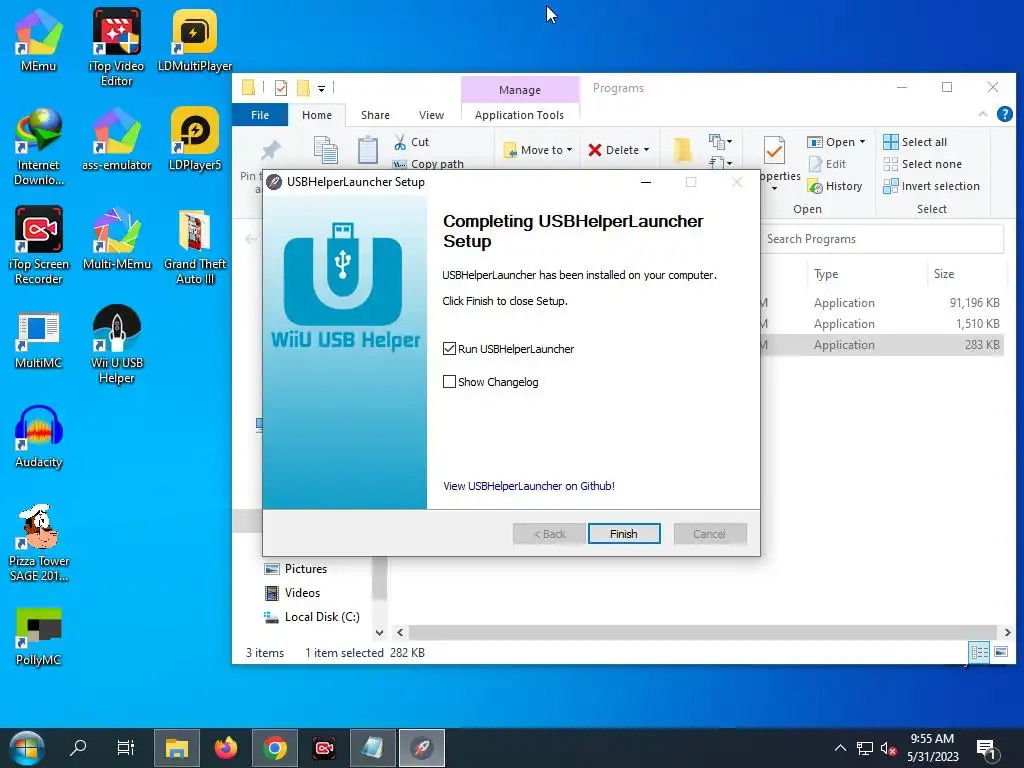Click navigation pane scroll down arrow
Screen dimensions: 1024x768
[x=379, y=632]
